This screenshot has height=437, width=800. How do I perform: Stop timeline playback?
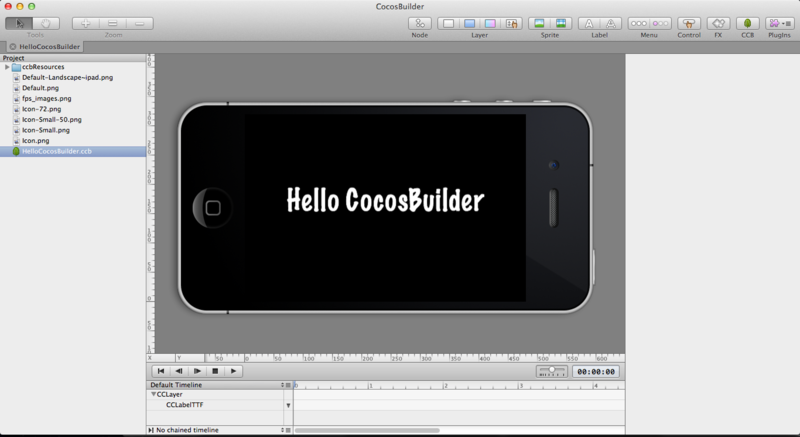[215, 371]
